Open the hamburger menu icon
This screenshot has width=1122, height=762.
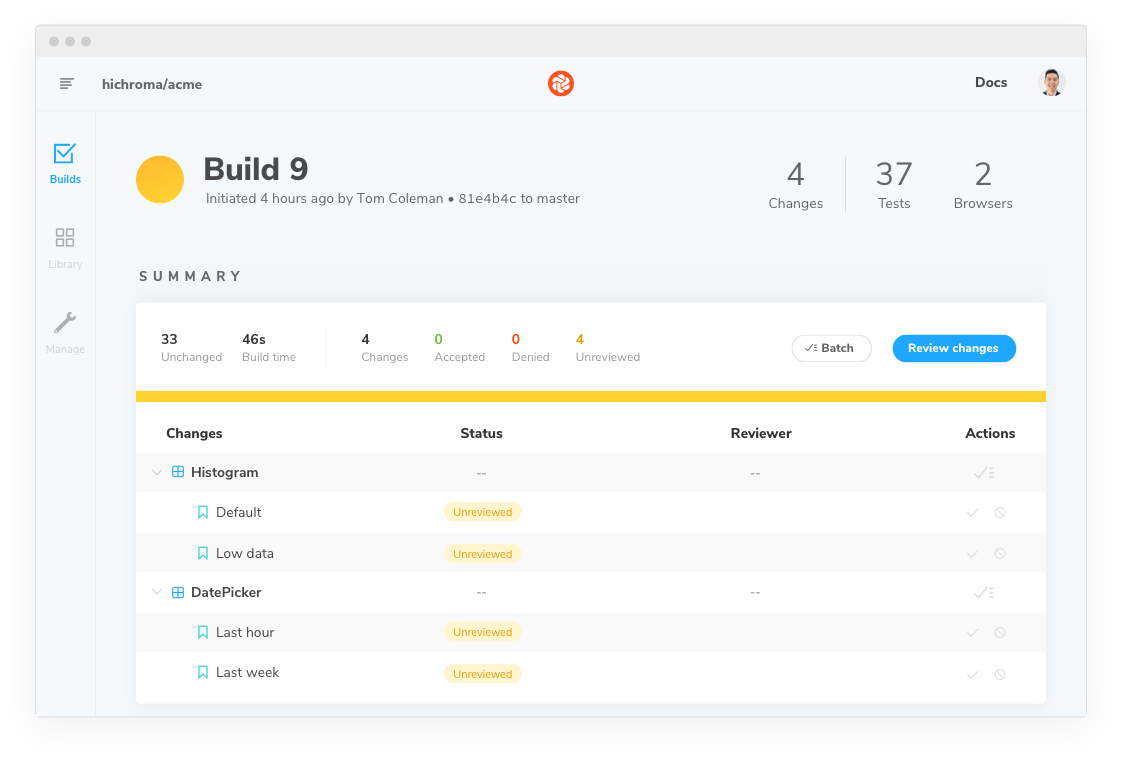pyautogui.click(x=66, y=84)
